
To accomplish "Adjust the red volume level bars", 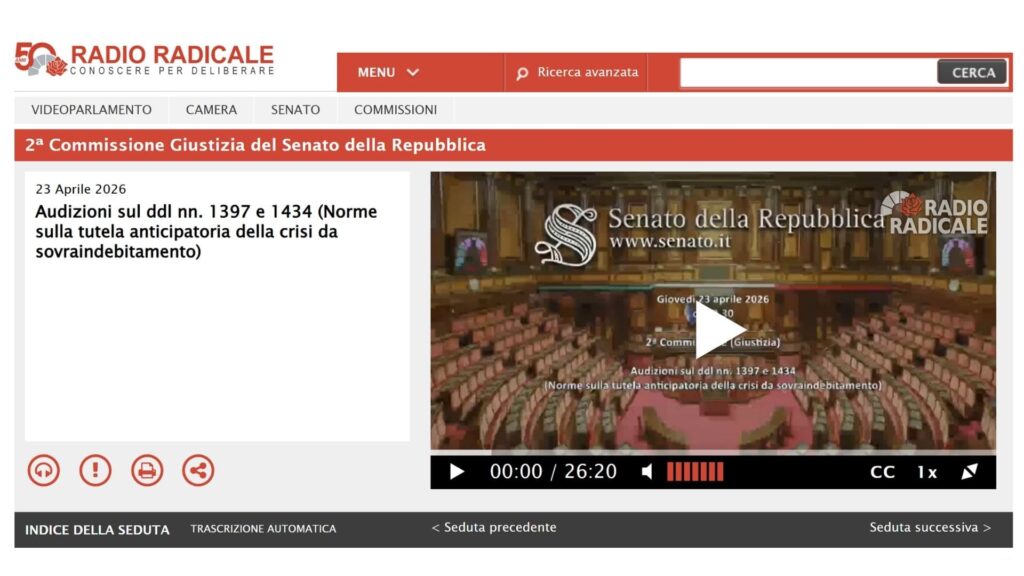I will 695,472.
